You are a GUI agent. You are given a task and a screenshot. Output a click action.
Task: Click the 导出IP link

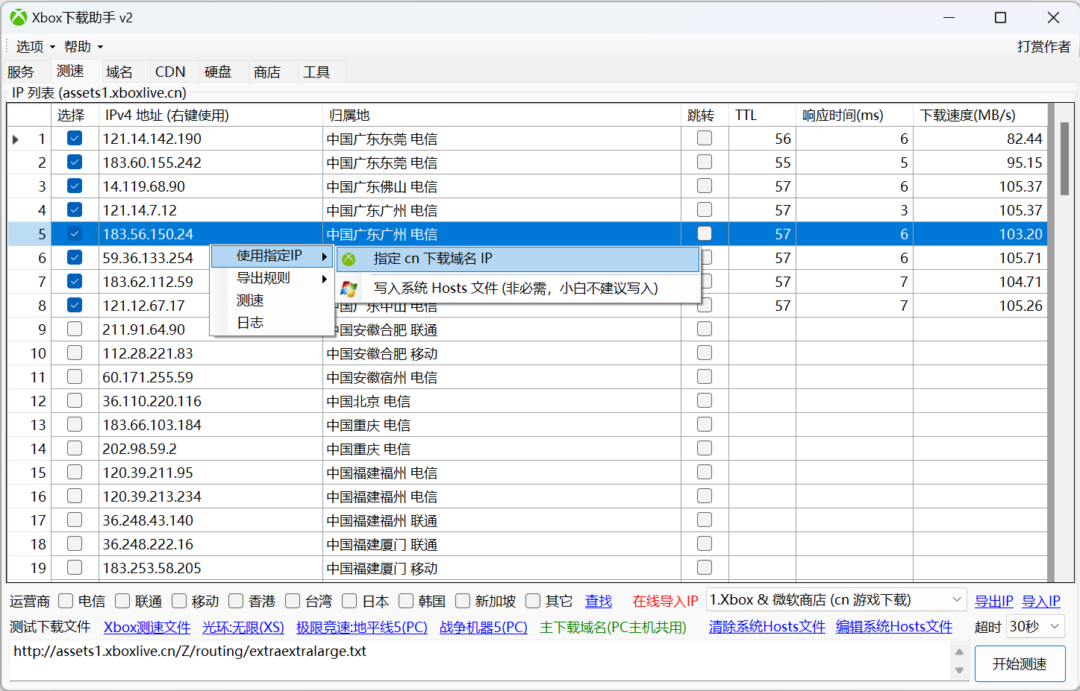[993, 601]
